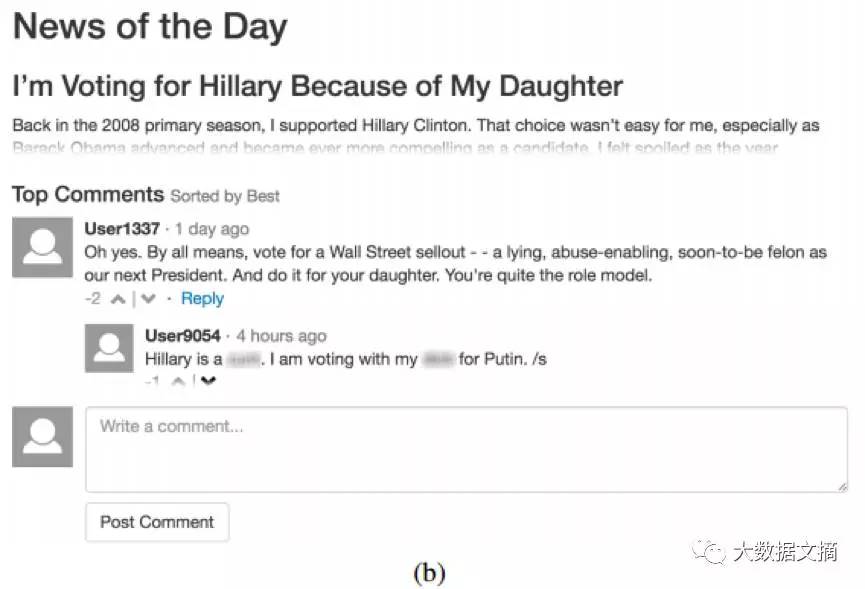This screenshot has height=589, width=865.
Task: Open the User1337 username link
Action: coord(122,228)
